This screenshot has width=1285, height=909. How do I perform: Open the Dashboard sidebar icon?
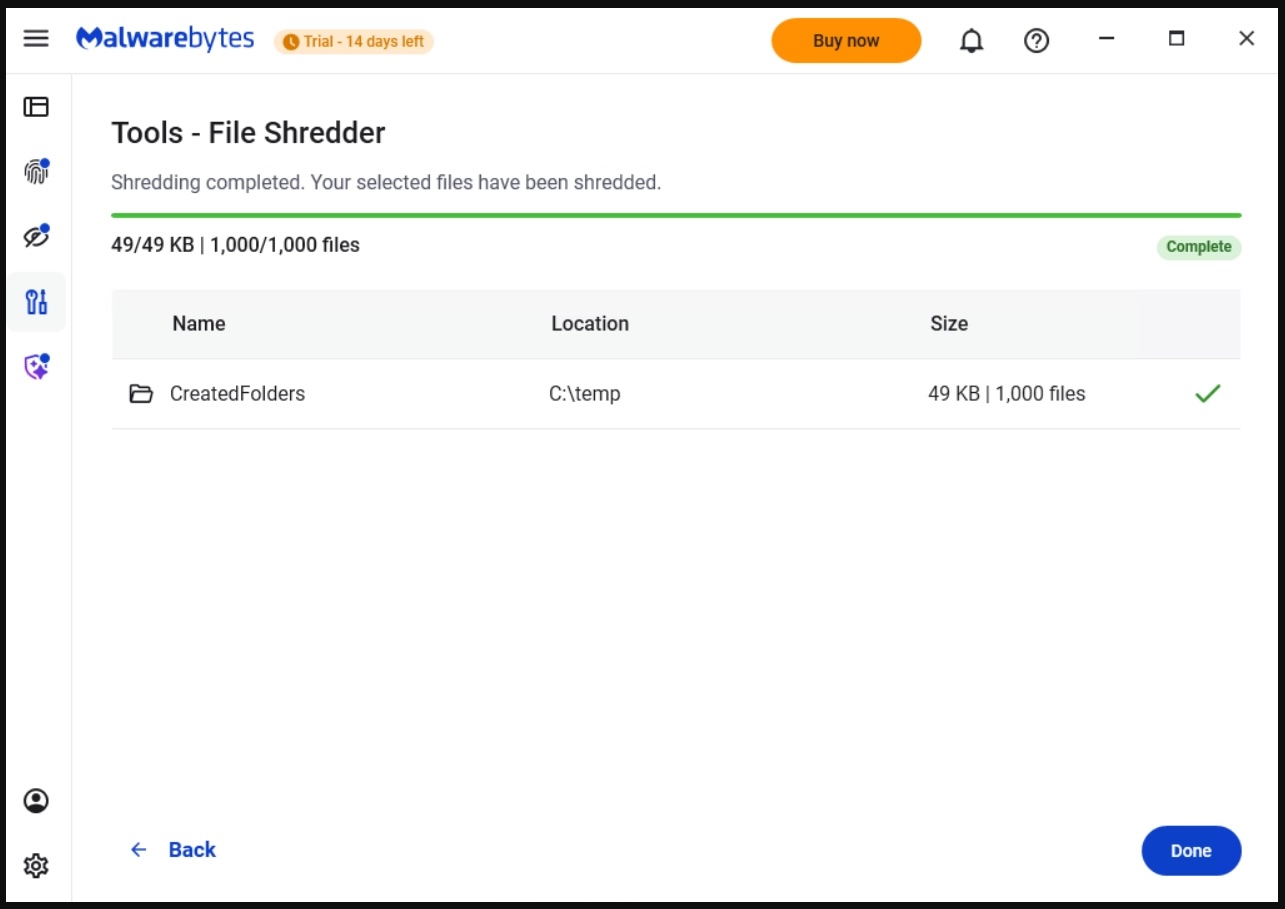point(36,107)
